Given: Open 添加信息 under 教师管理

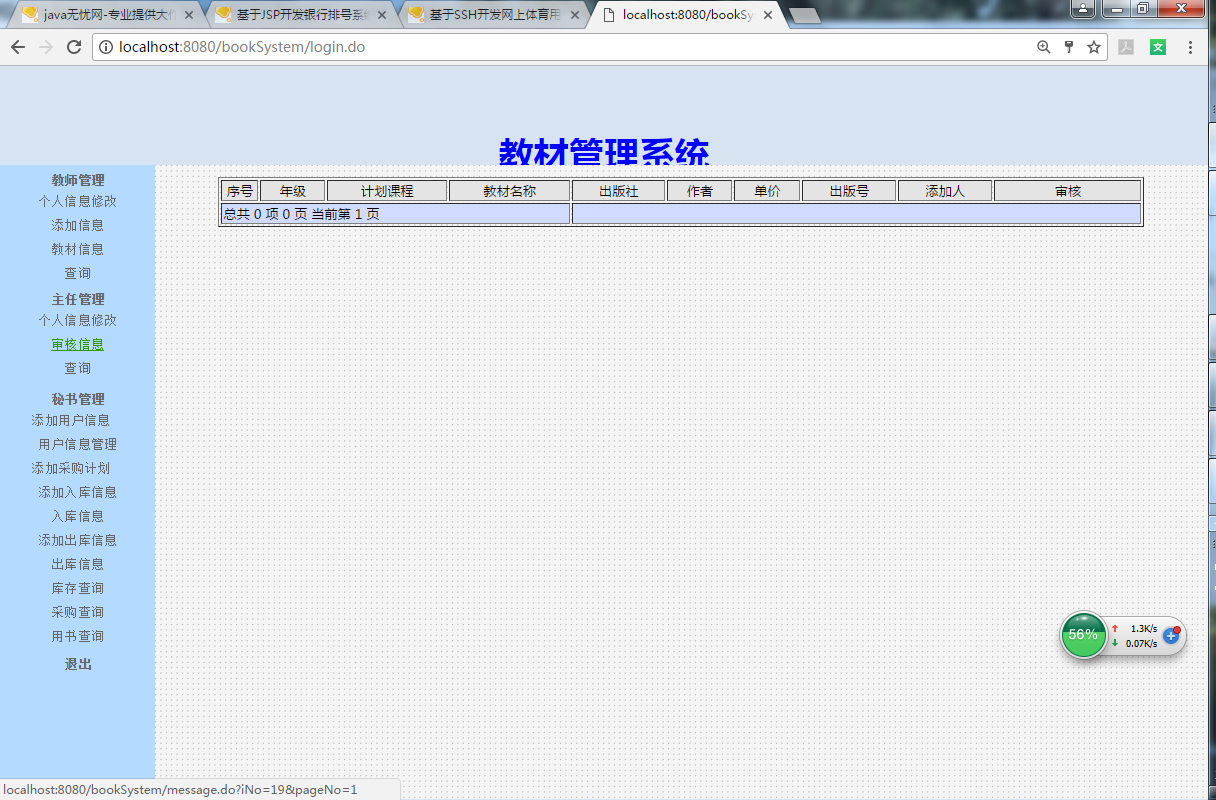Looking at the screenshot, I should (x=78, y=225).
